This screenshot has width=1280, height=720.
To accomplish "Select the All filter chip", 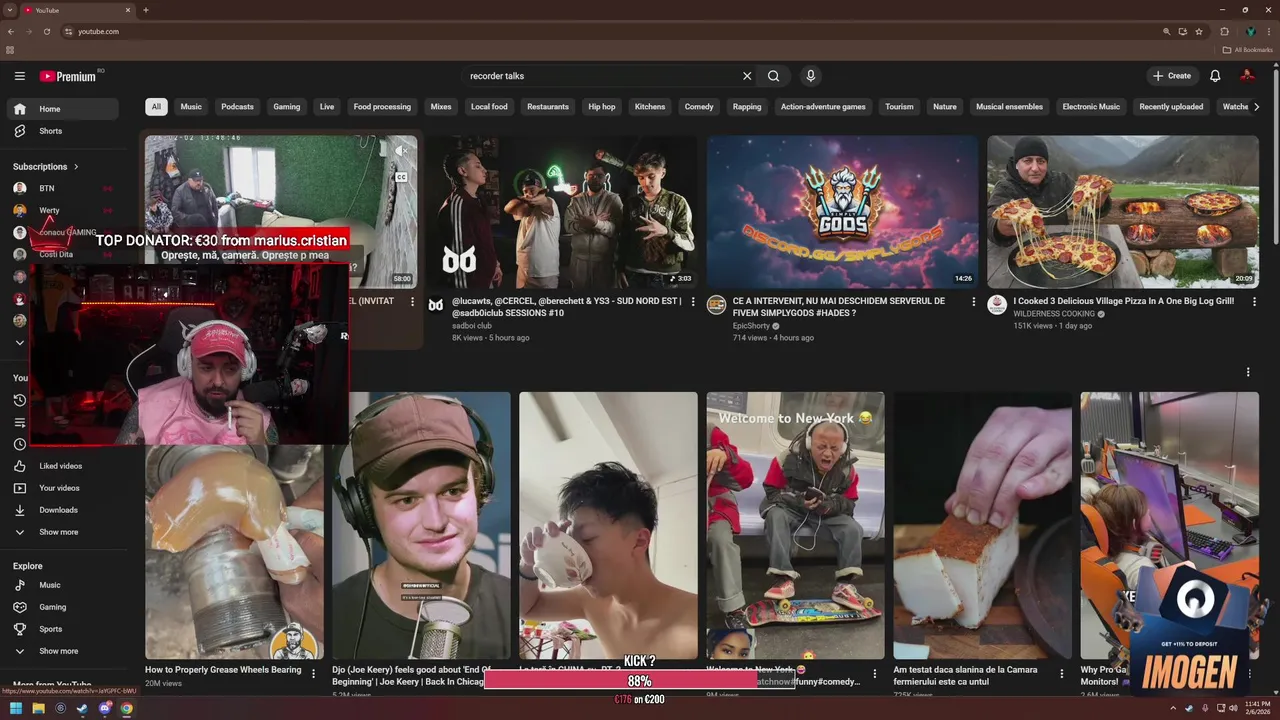I will click(x=156, y=107).
